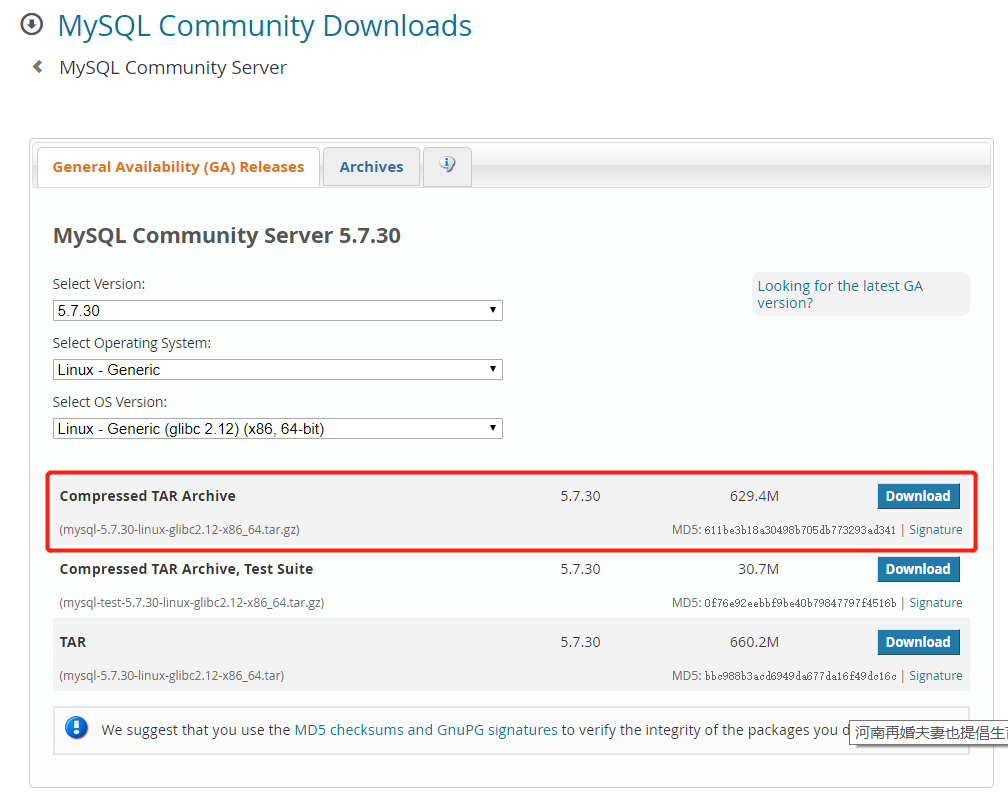Viewport: 1008px width, 801px height.
Task: Open Looking for the latest GA version link
Action: point(840,294)
